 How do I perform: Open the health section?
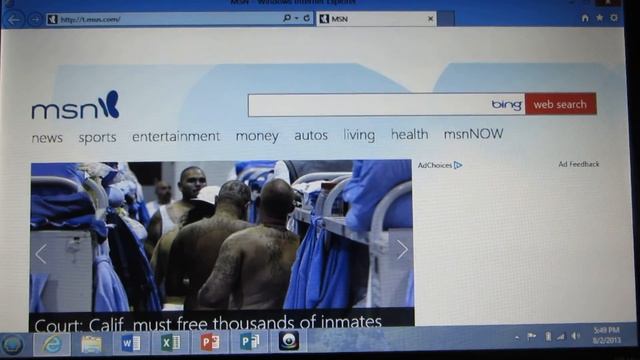tap(410, 134)
